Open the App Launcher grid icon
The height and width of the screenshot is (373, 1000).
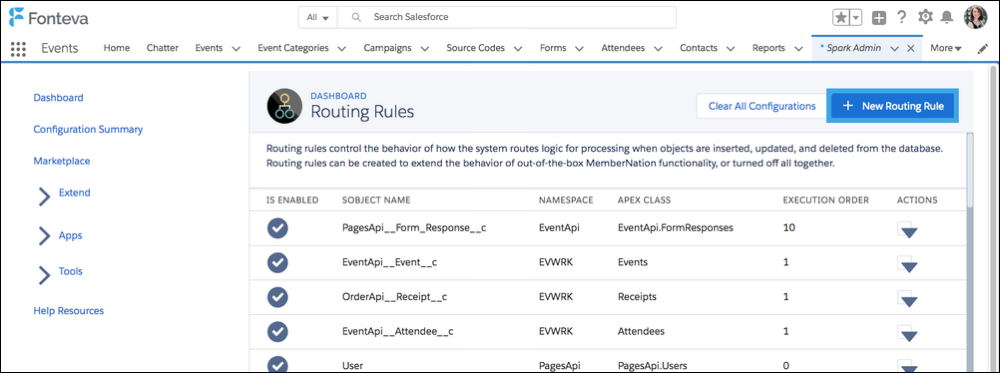[x=18, y=48]
